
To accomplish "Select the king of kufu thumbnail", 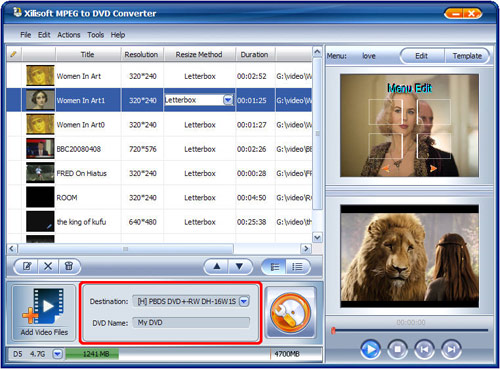I will pyautogui.click(x=40, y=221).
